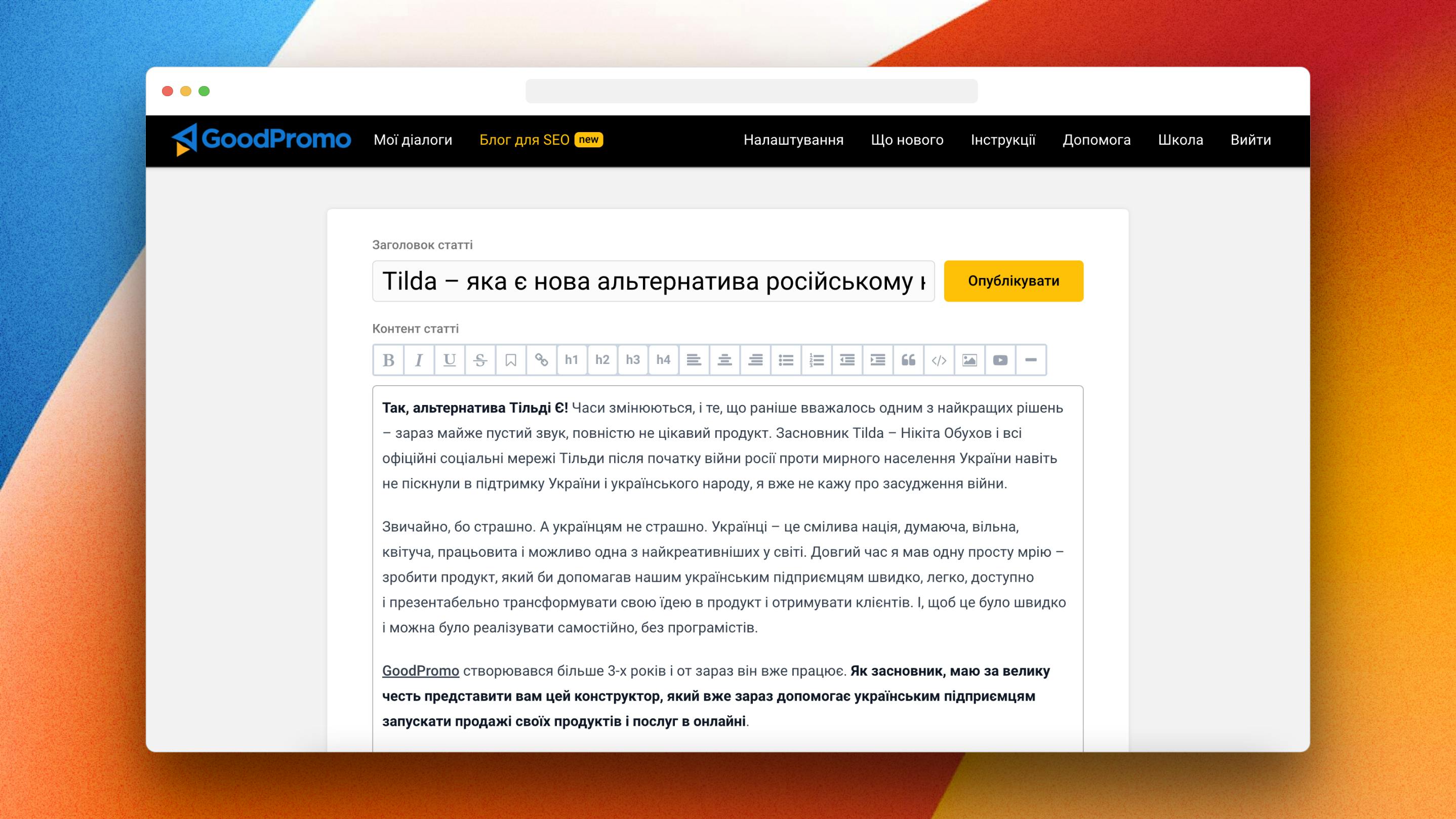The width and height of the screenshot is (1456, 819).
Task: Format text as heading h1
Action: [572, 360]
